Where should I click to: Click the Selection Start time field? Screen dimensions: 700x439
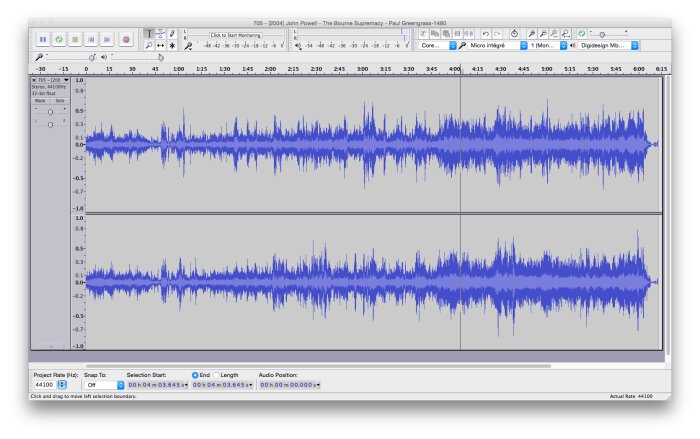(x=158, y=385)
